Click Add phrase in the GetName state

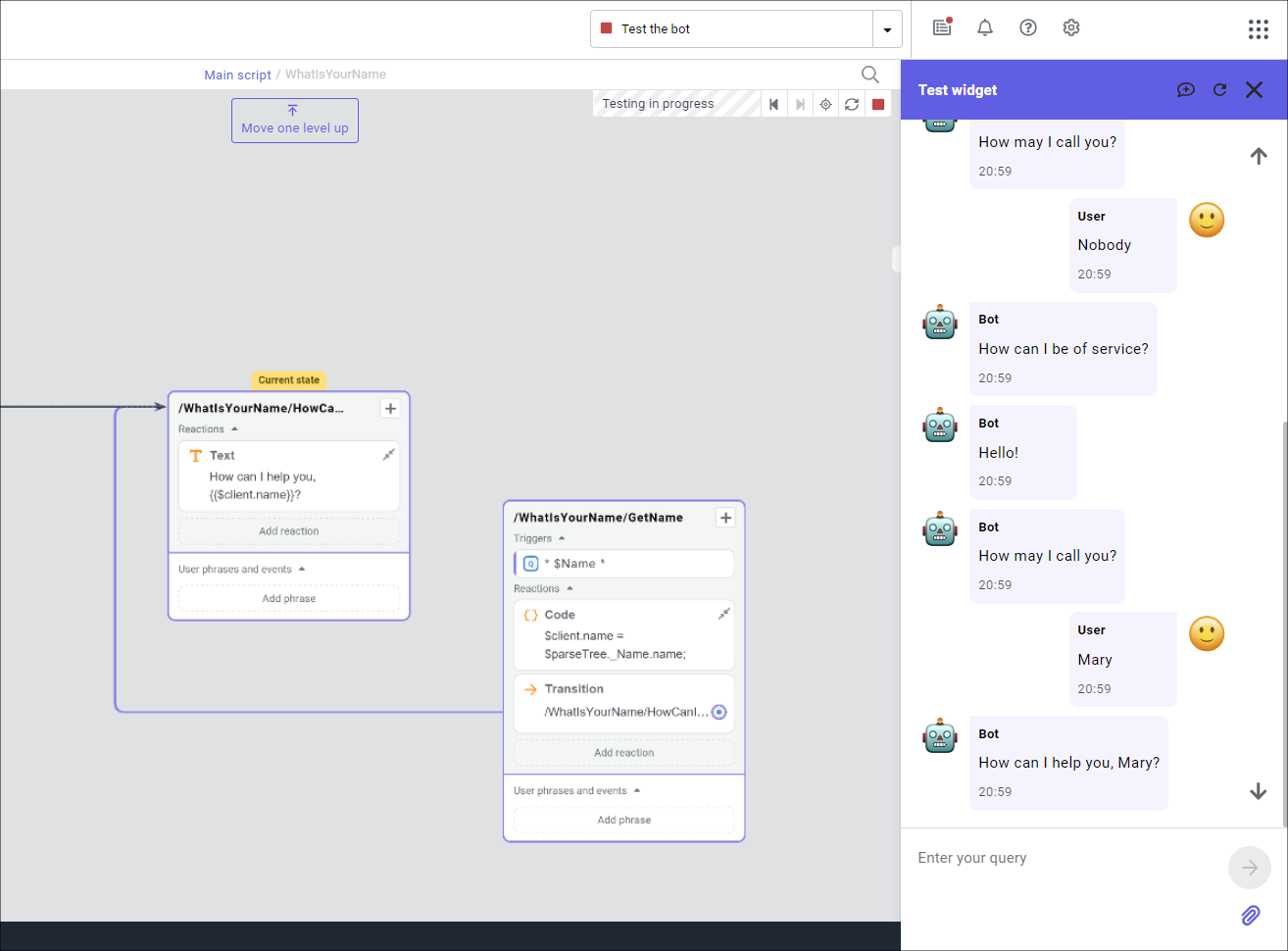(623, 819)
